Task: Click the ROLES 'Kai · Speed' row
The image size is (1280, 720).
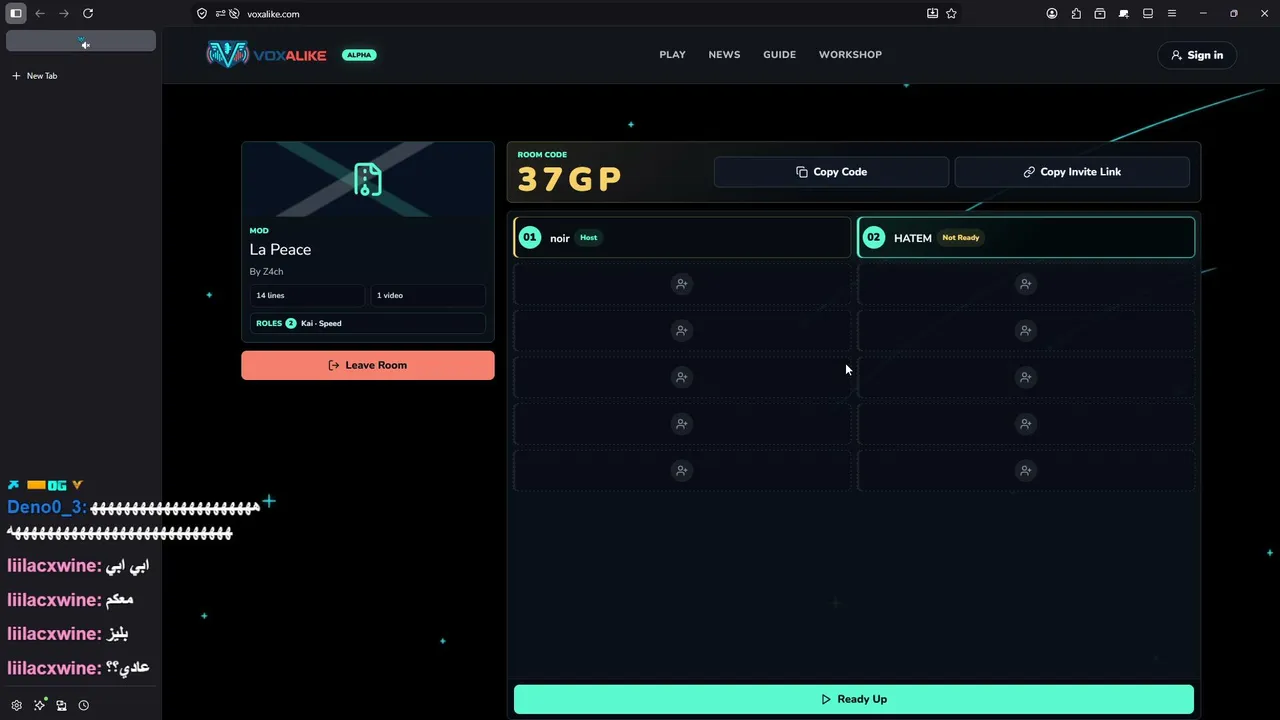Action: tap(368, 323)
